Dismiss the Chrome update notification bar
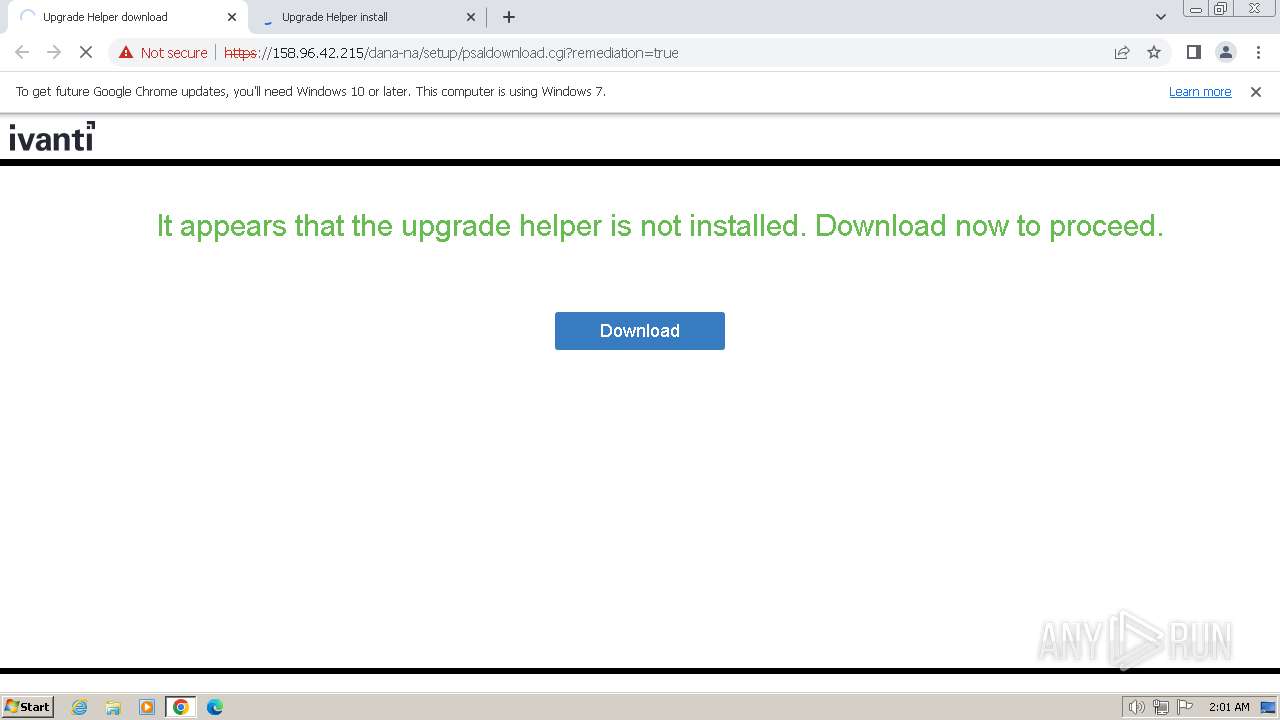The height and width of the screenshot is (720, 1280). 1256,92
